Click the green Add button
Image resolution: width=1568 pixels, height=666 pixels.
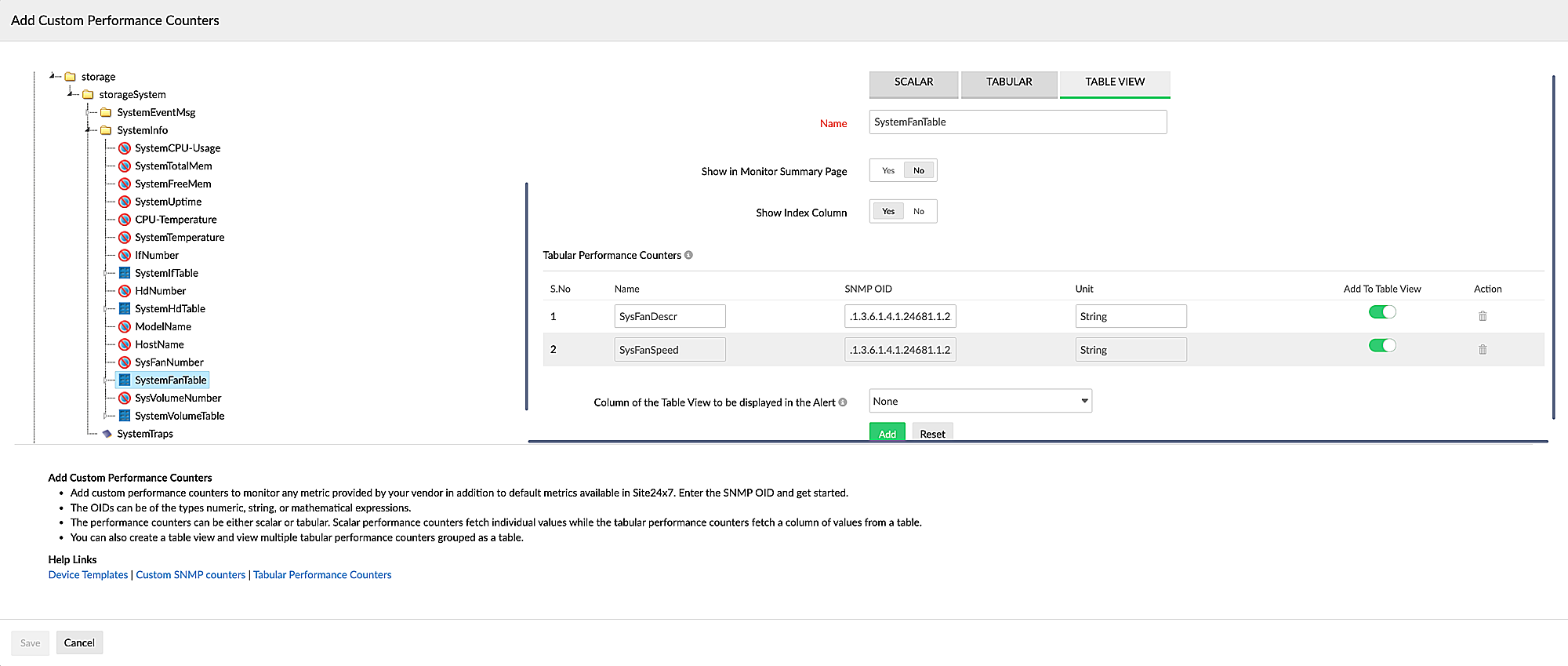click(x=887, y=433)
